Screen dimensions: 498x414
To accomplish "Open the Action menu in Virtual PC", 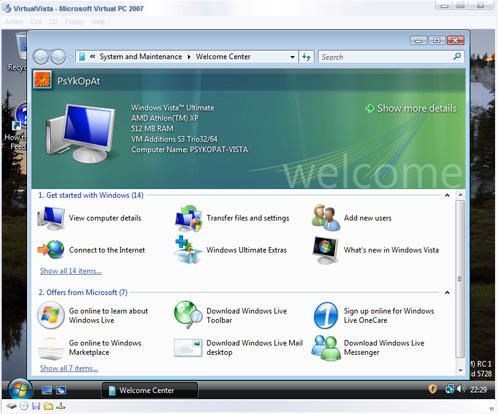I will (x=14, y=22).
